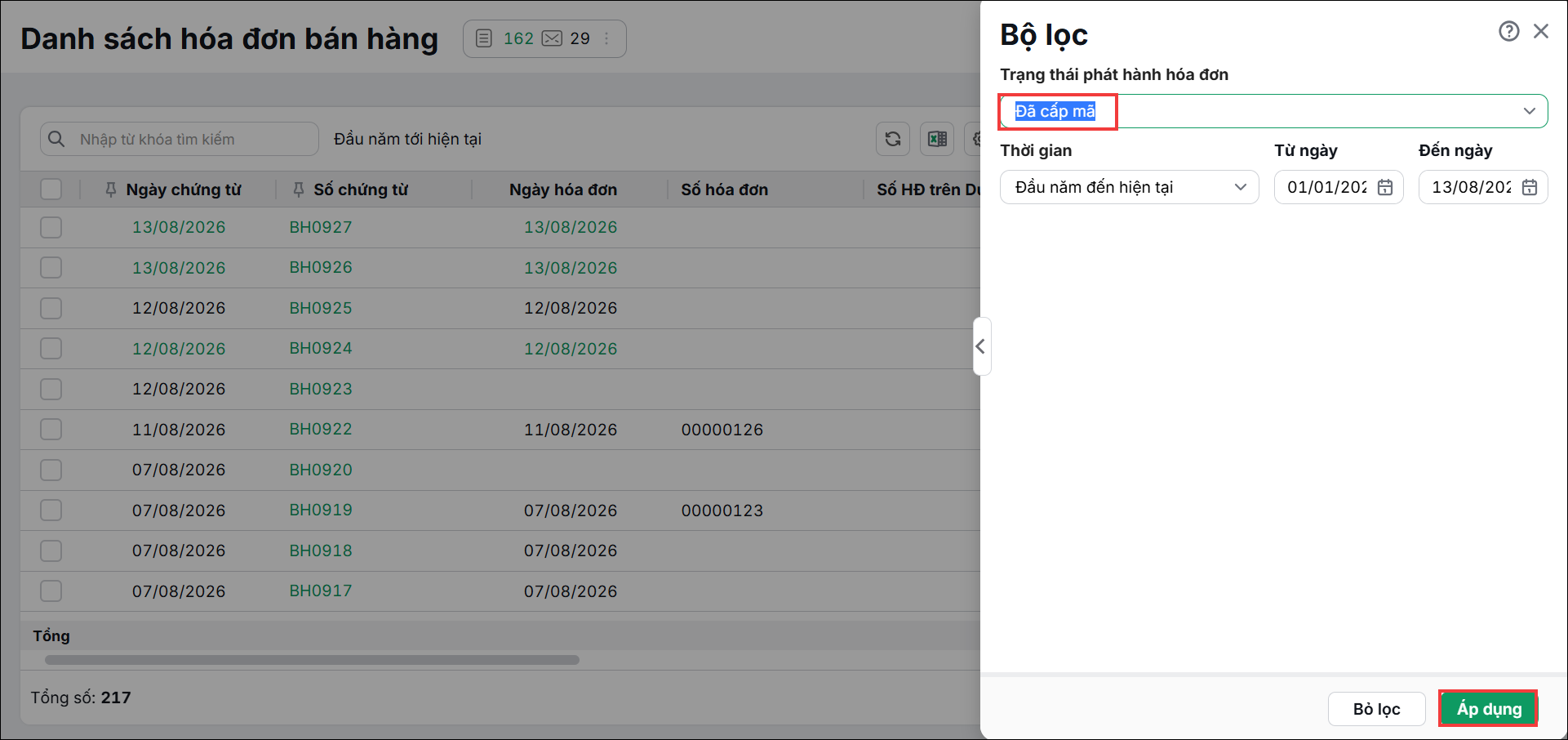
Task: Open voucher link BH0919
Action: [x=321, y=510]
